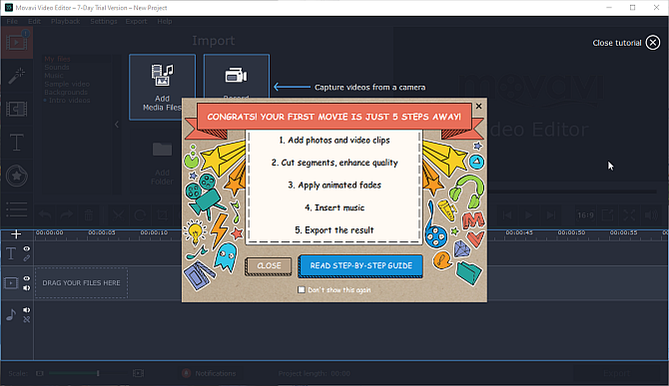
Task: Toggle titles track link icon
Action: pyautogui.click(x=26, y=258)
